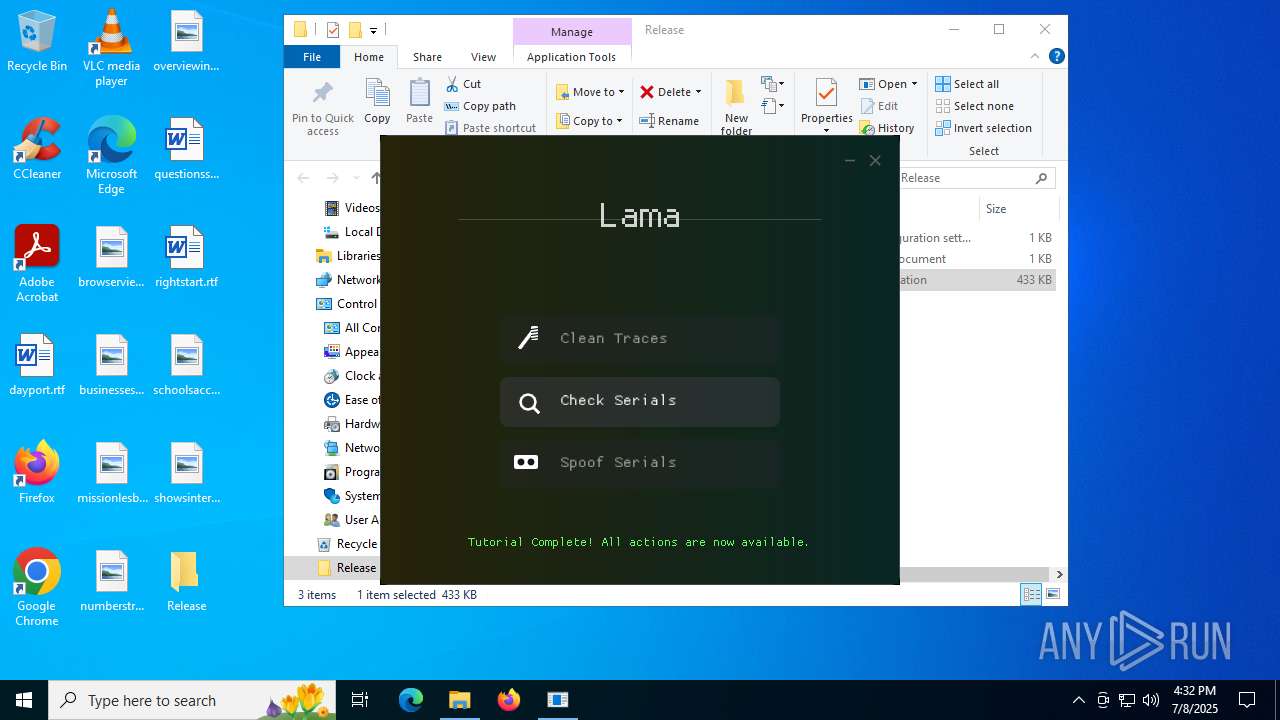Viewport: 1280px width, 720px height.
Task: Click Cut in the ribbon
Action: 463,84
